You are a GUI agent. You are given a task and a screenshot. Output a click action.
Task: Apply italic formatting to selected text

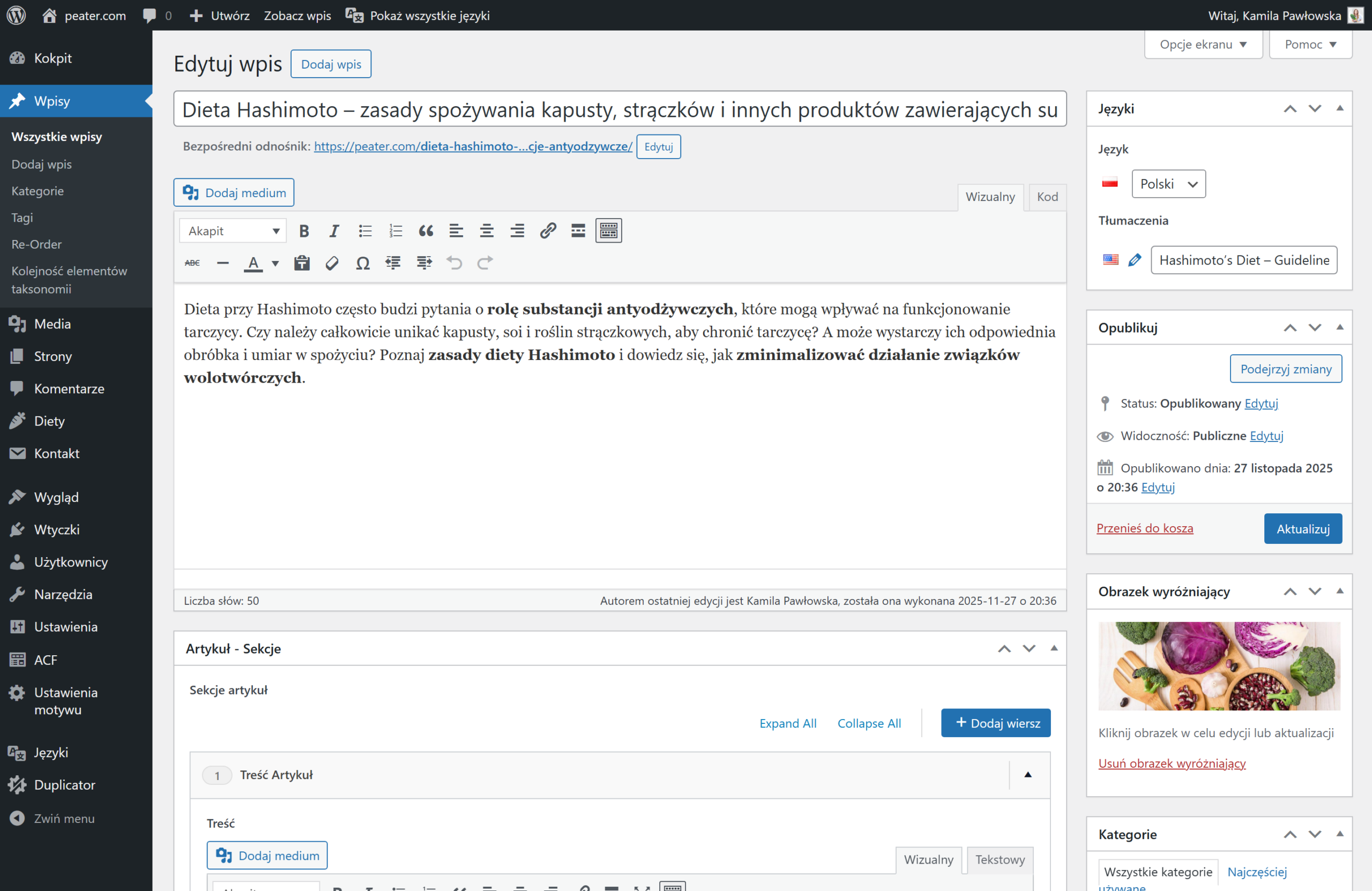334,231
